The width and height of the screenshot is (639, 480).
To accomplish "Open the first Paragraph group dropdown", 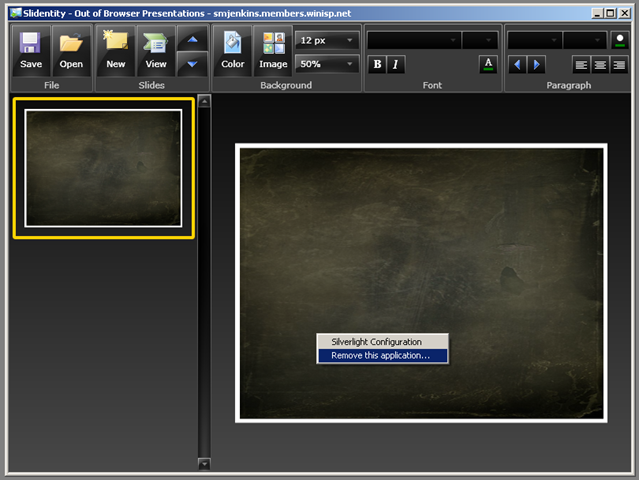I will (x=535, y=40).
